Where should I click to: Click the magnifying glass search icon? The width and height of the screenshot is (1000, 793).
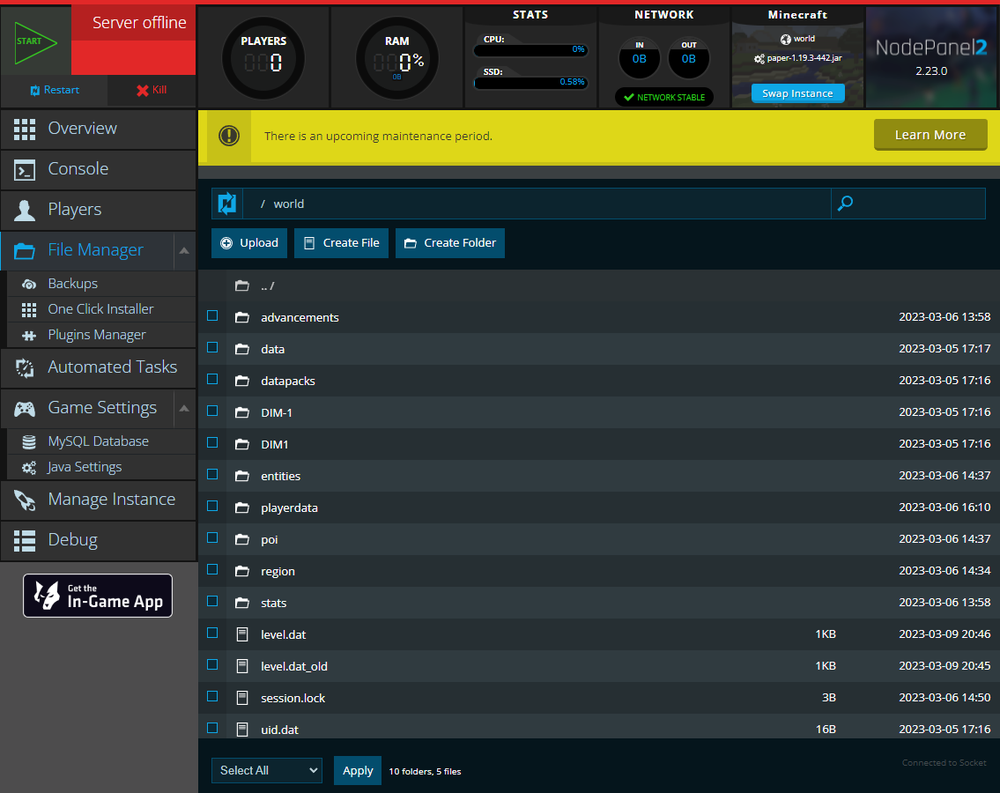point(845,204)
